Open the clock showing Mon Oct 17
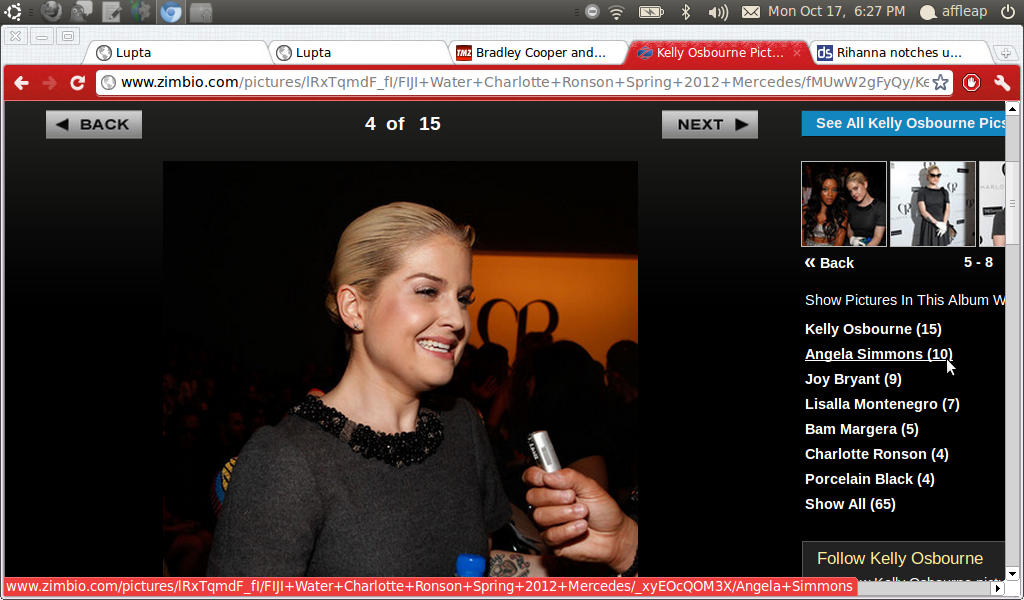The width and height of the screenshot is (1024, 600). (837, 11)
